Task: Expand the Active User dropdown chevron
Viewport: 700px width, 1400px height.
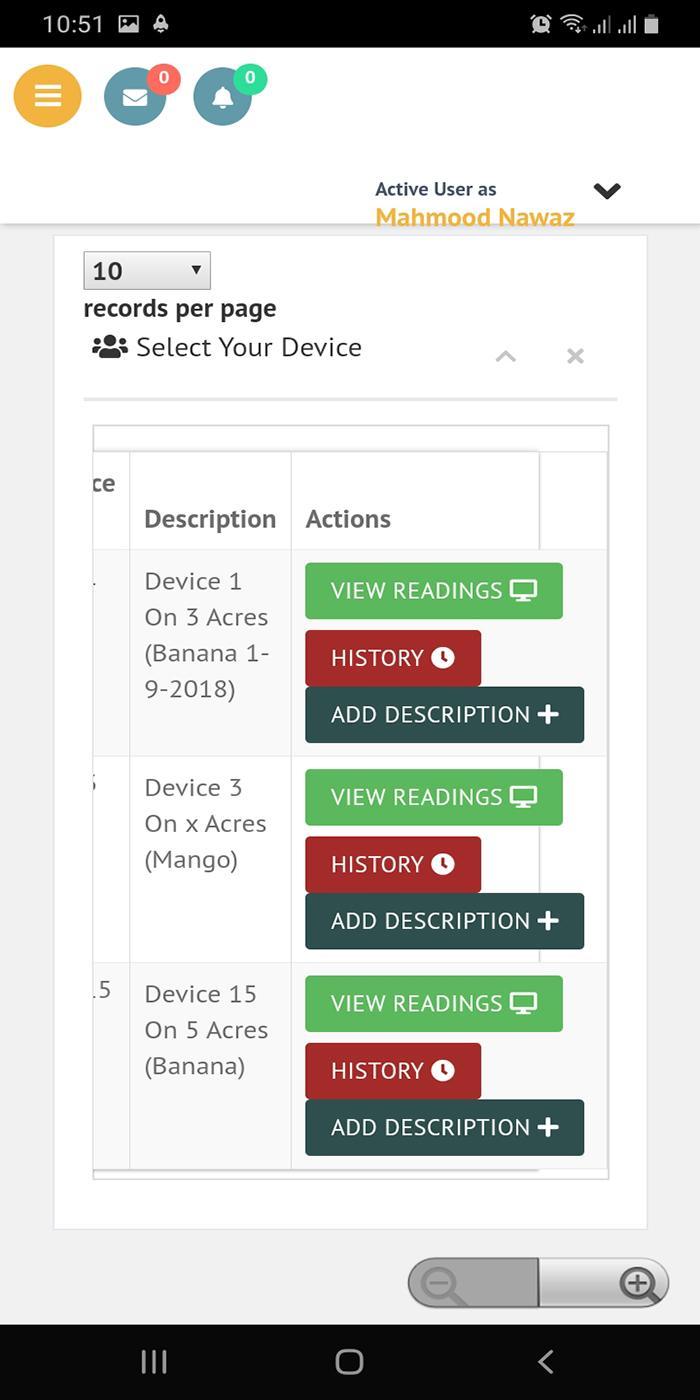Action: 607,191
